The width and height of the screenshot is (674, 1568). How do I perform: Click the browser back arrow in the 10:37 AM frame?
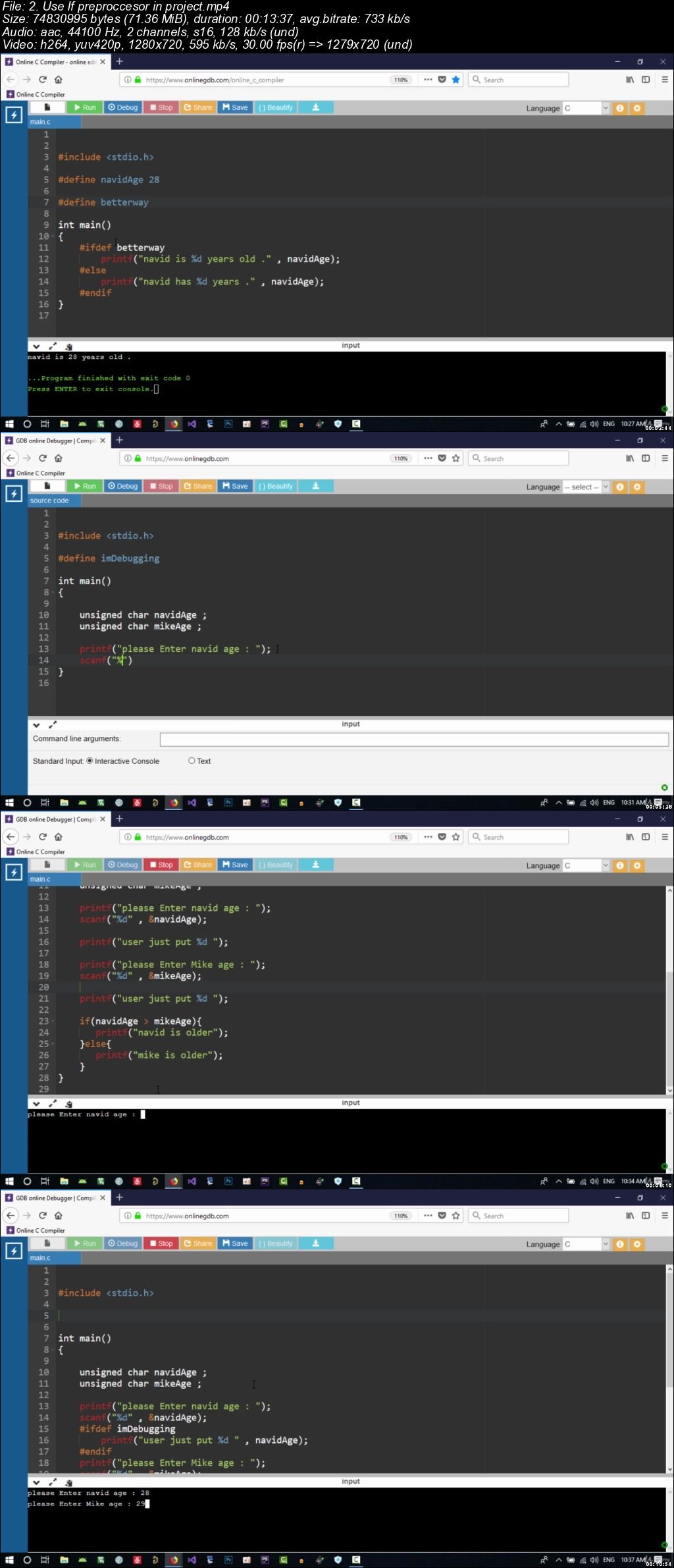pos(11,1216)
